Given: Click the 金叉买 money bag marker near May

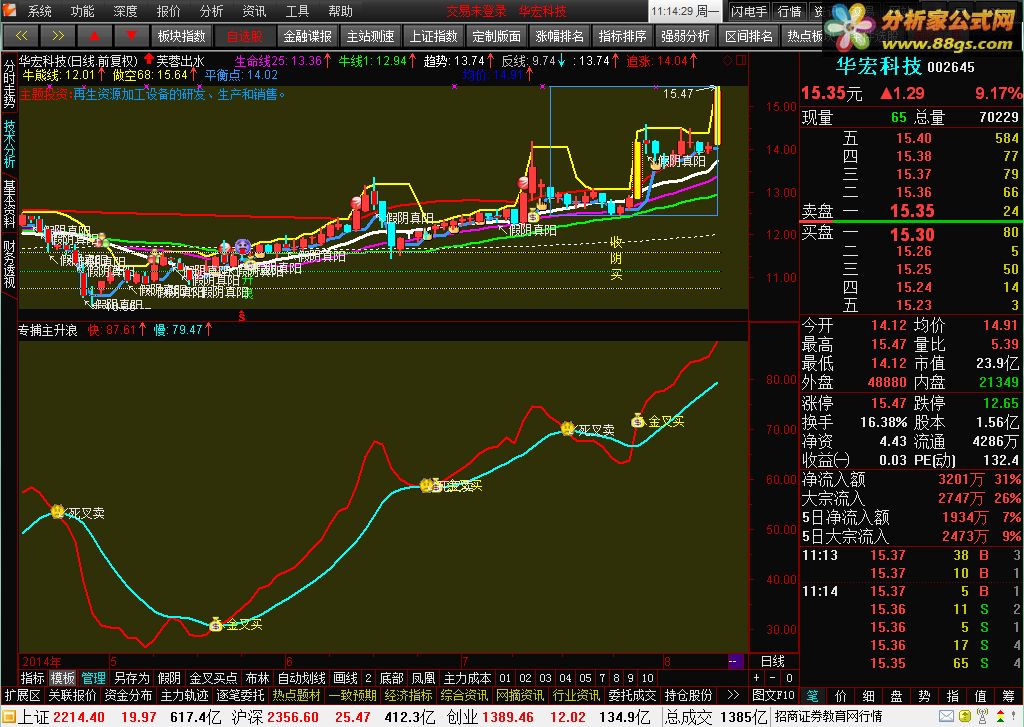Looking at the screenshot, I should 216,624.
